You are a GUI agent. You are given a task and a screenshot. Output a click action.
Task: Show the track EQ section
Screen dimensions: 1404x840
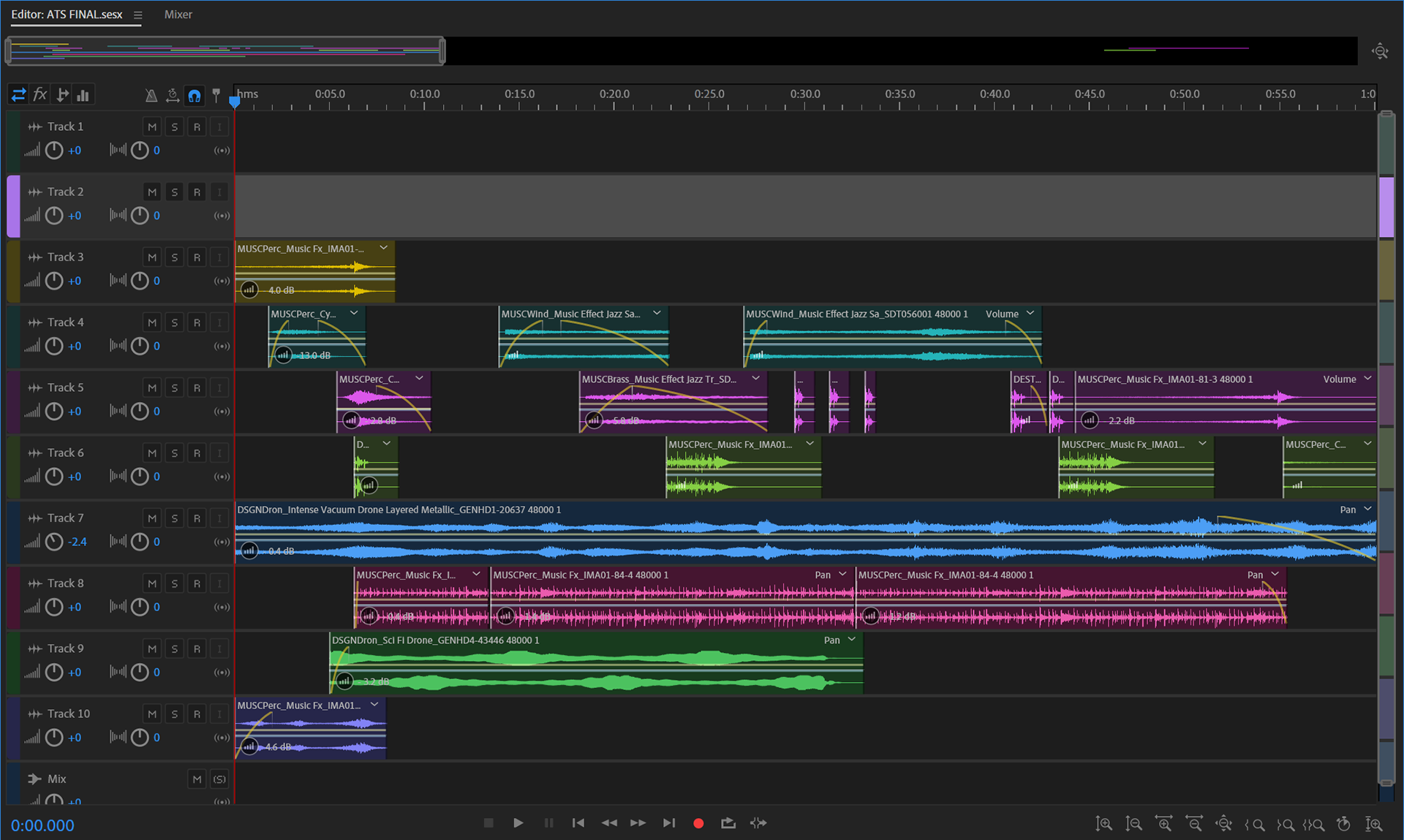[x=83, y=95]
